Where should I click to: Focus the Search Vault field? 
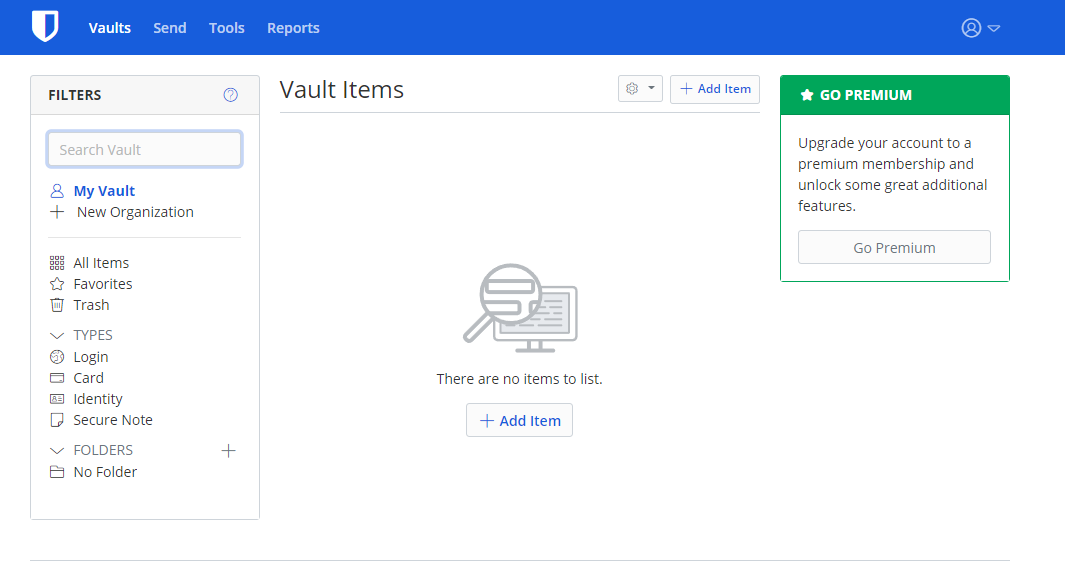coord(145,149)
